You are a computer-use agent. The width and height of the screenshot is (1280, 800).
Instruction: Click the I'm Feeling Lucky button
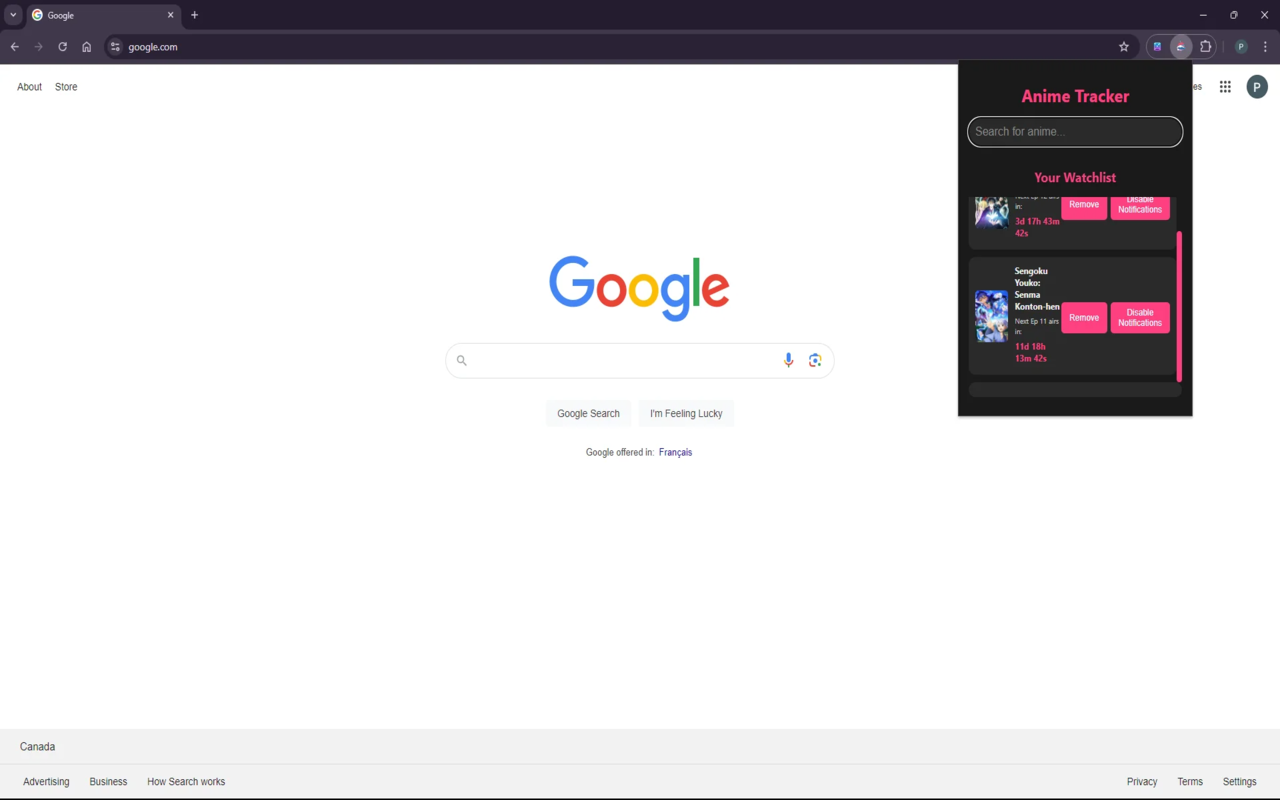tap(686, 413)
